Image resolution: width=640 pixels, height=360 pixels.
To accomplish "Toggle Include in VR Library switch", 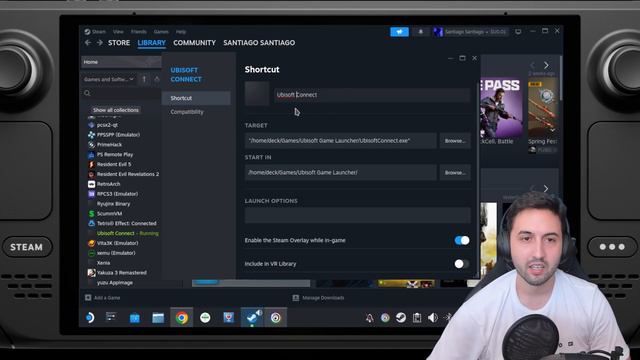I will tap(462, 264).
